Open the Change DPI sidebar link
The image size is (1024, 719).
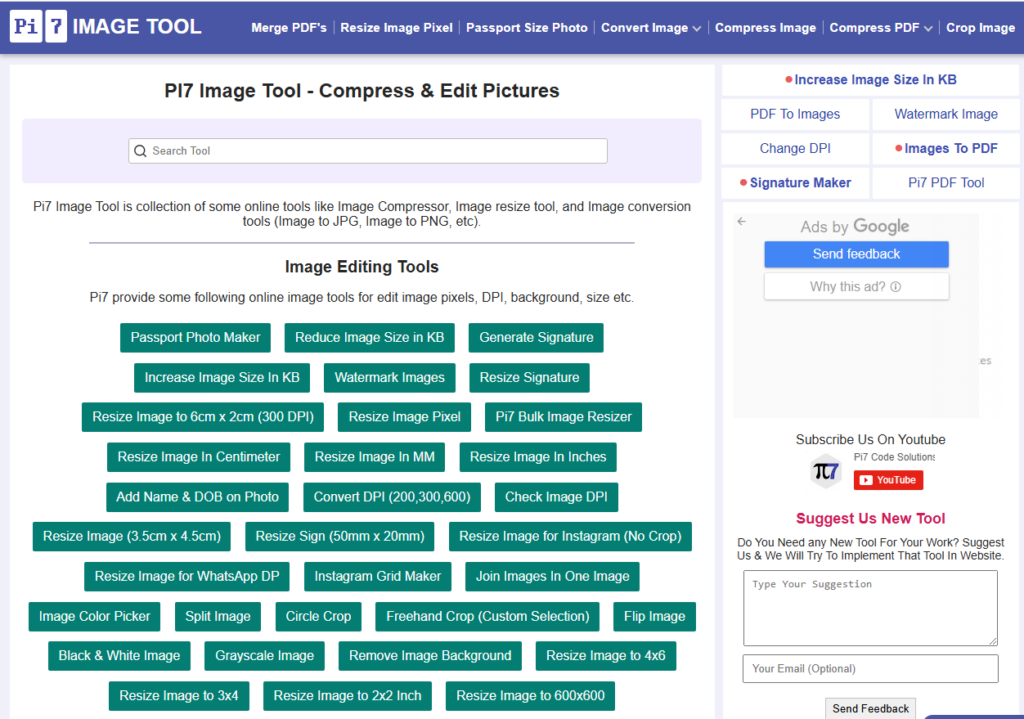(795, 148)
